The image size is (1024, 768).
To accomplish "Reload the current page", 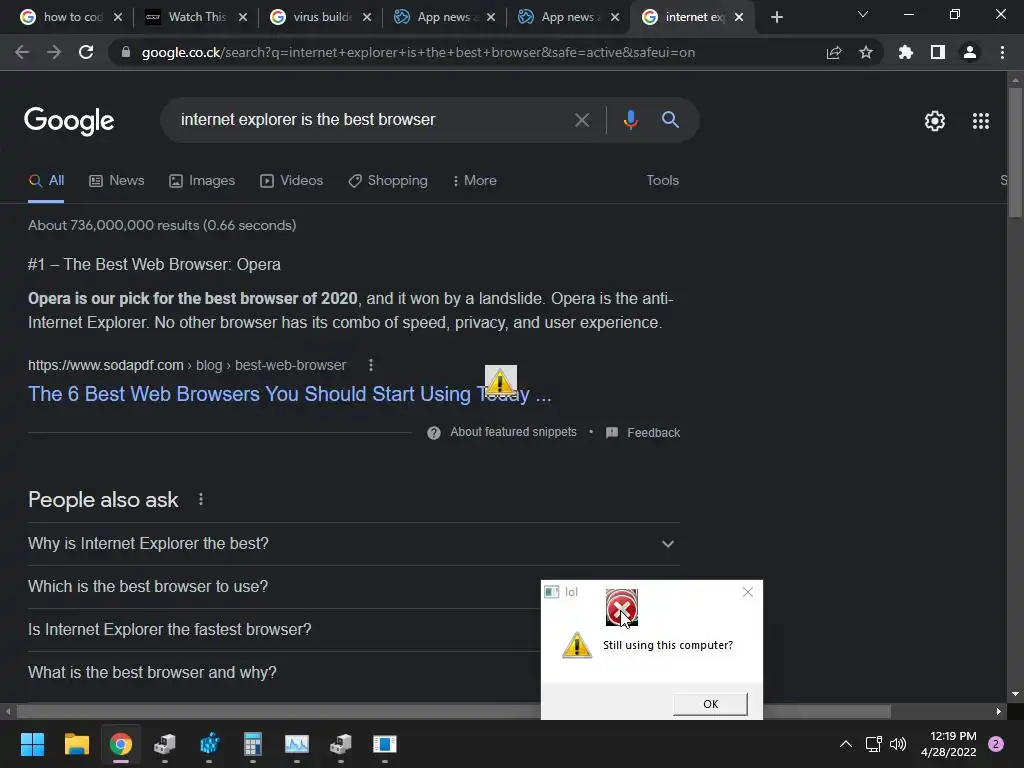I will pyautogui.click(x=86, y=52).
